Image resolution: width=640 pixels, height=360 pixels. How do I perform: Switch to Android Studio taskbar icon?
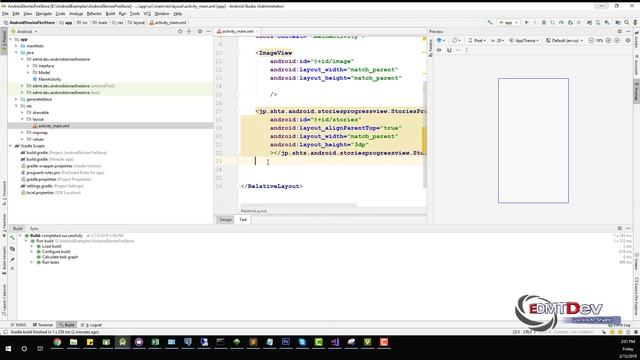click(122, 342)
